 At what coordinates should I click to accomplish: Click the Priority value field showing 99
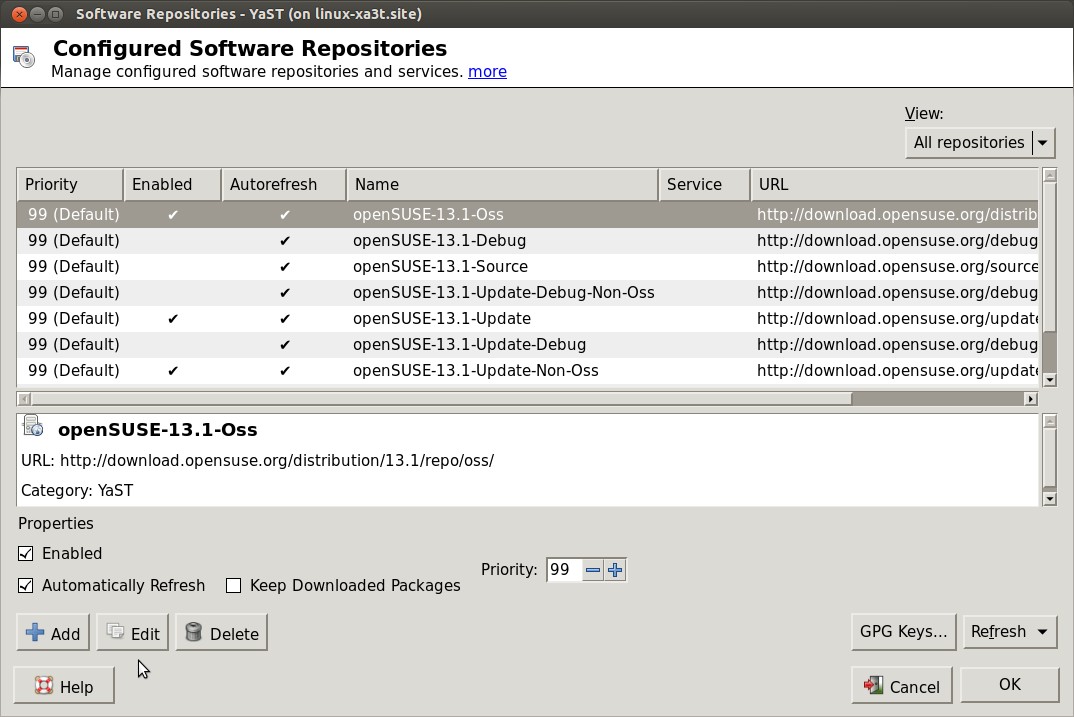point(564,570)
